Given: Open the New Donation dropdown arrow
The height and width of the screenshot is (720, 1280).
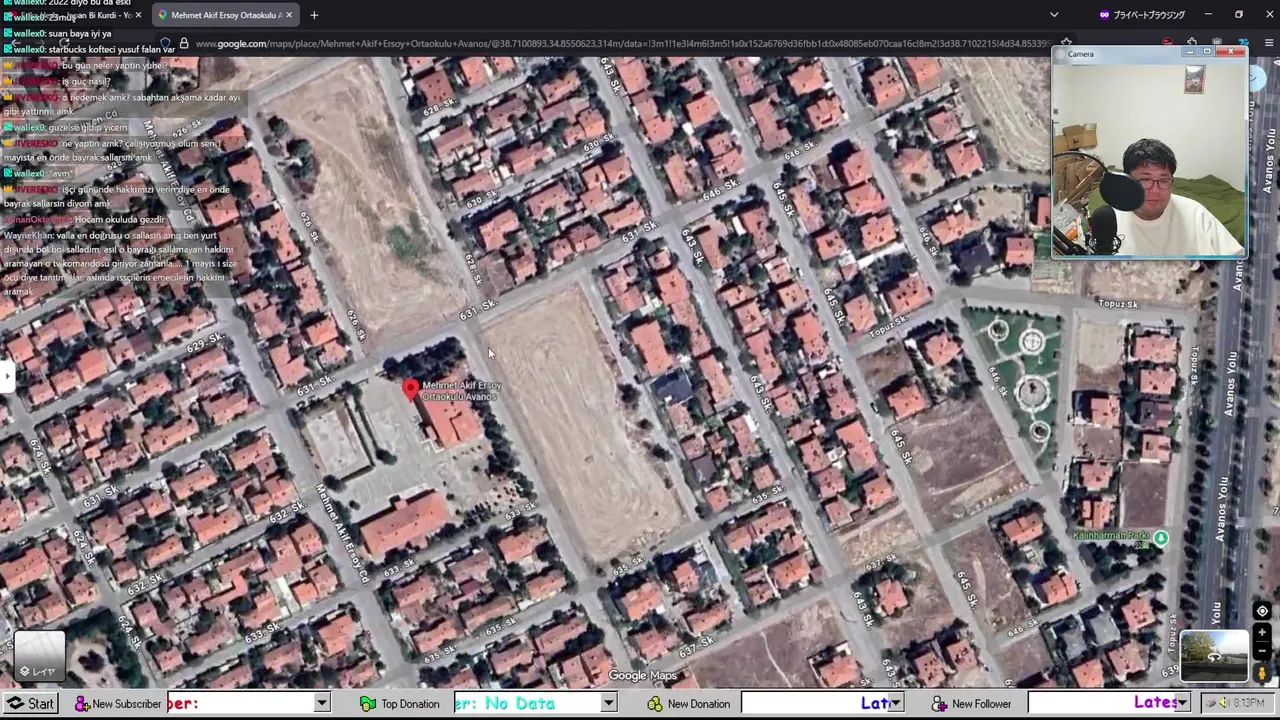Looking at the screenshot, I should click(896, 704).
